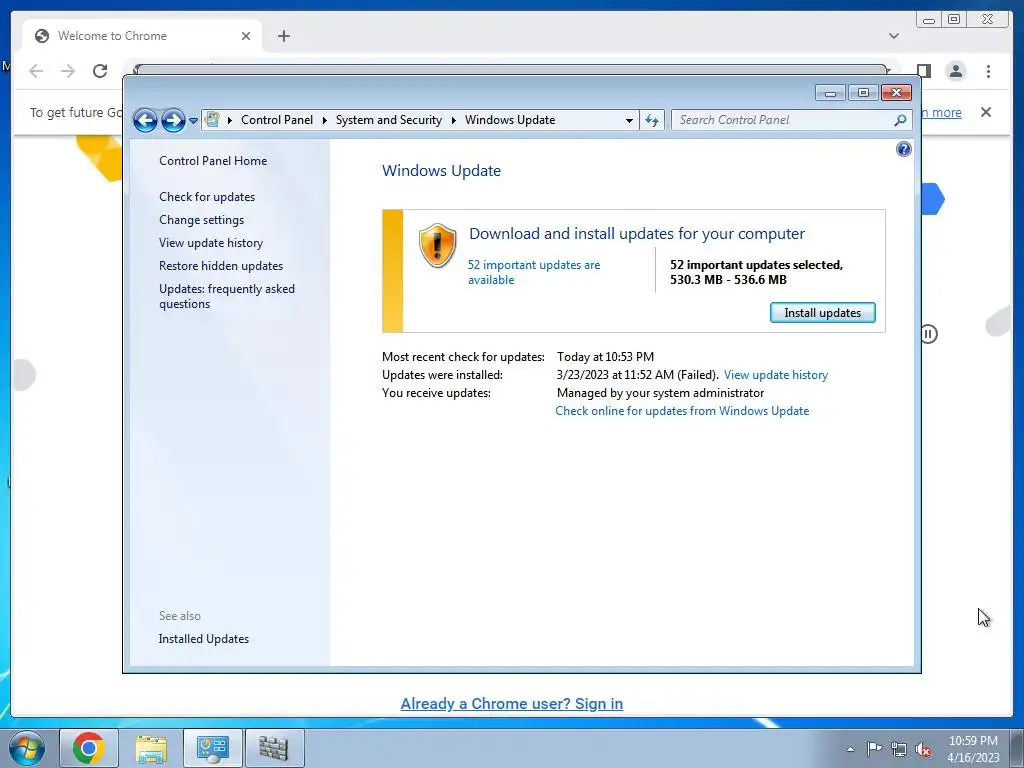Open Chrome from the taskbar
This screenshot has width=1024, height=768.
[x=89, y=748]
